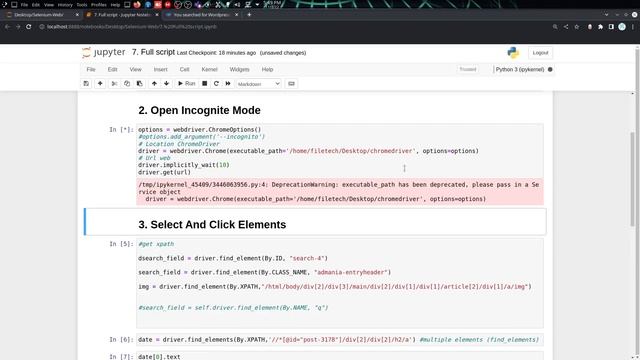
Task: Reload the page with the refresh icon
Action: 29,27
